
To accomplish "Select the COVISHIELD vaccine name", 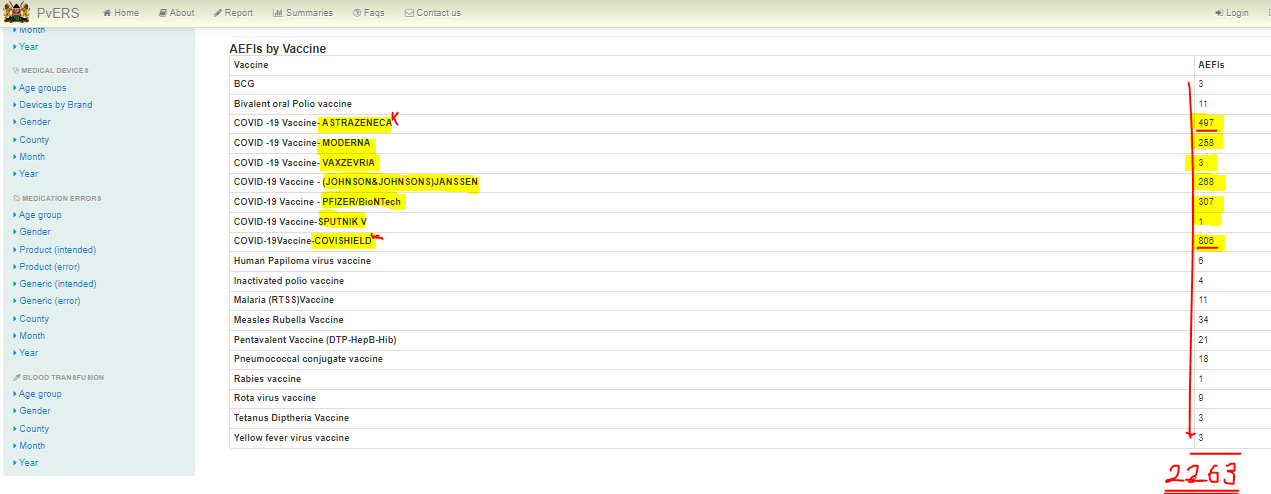I will pyautogui.click(x=342, y=241).
